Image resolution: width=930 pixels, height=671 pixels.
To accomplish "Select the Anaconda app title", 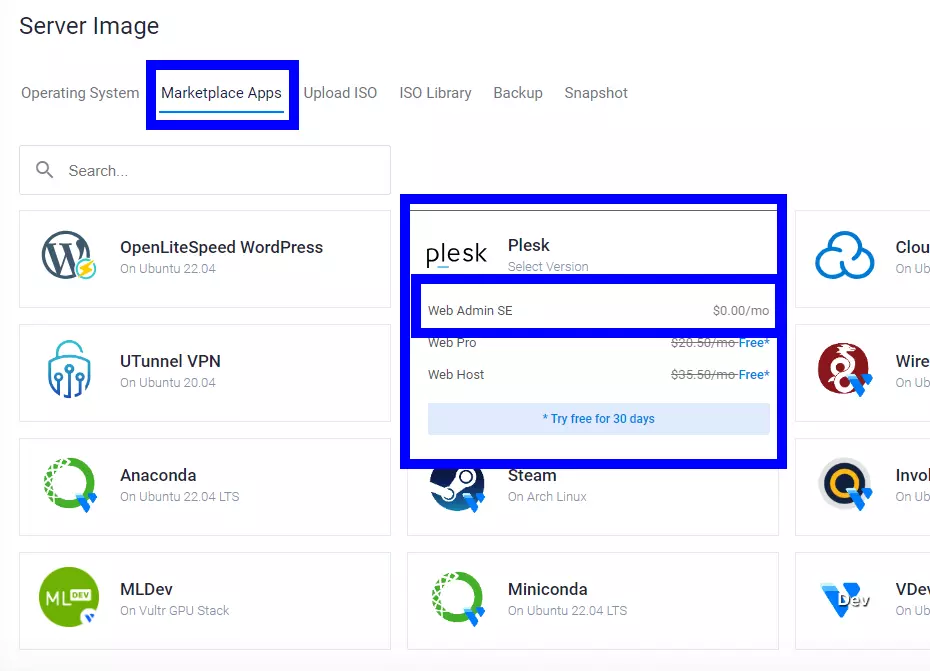I will (x=158, y=475).
